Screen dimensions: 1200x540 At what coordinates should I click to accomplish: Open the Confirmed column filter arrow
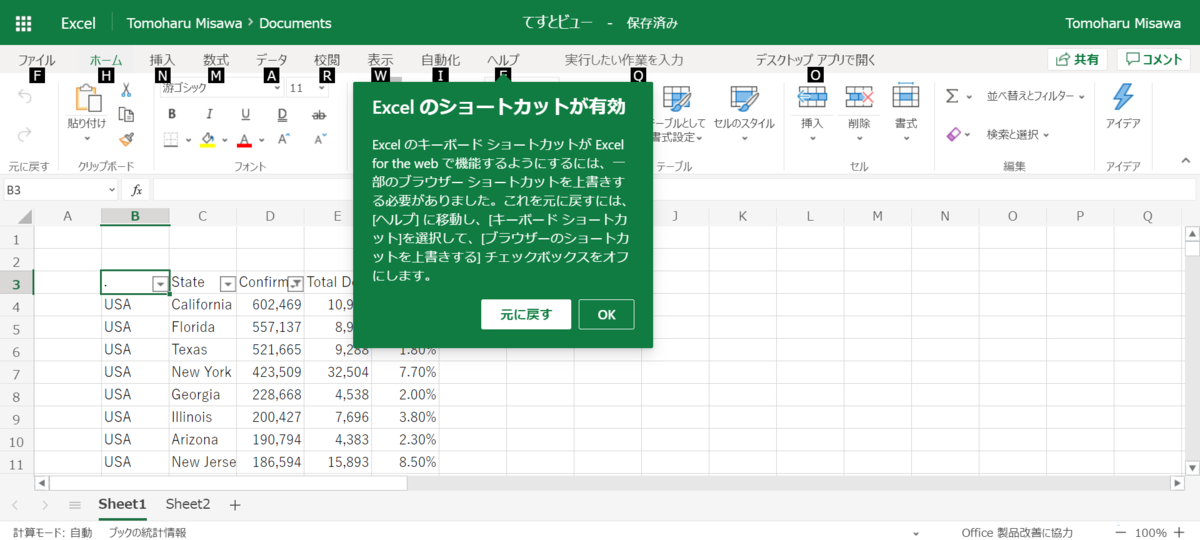295,284
